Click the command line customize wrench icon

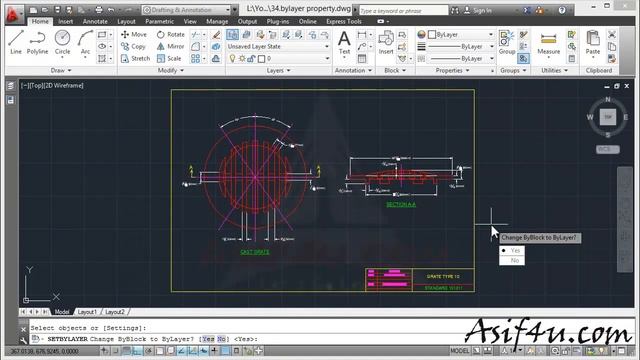tap(23, 339)
